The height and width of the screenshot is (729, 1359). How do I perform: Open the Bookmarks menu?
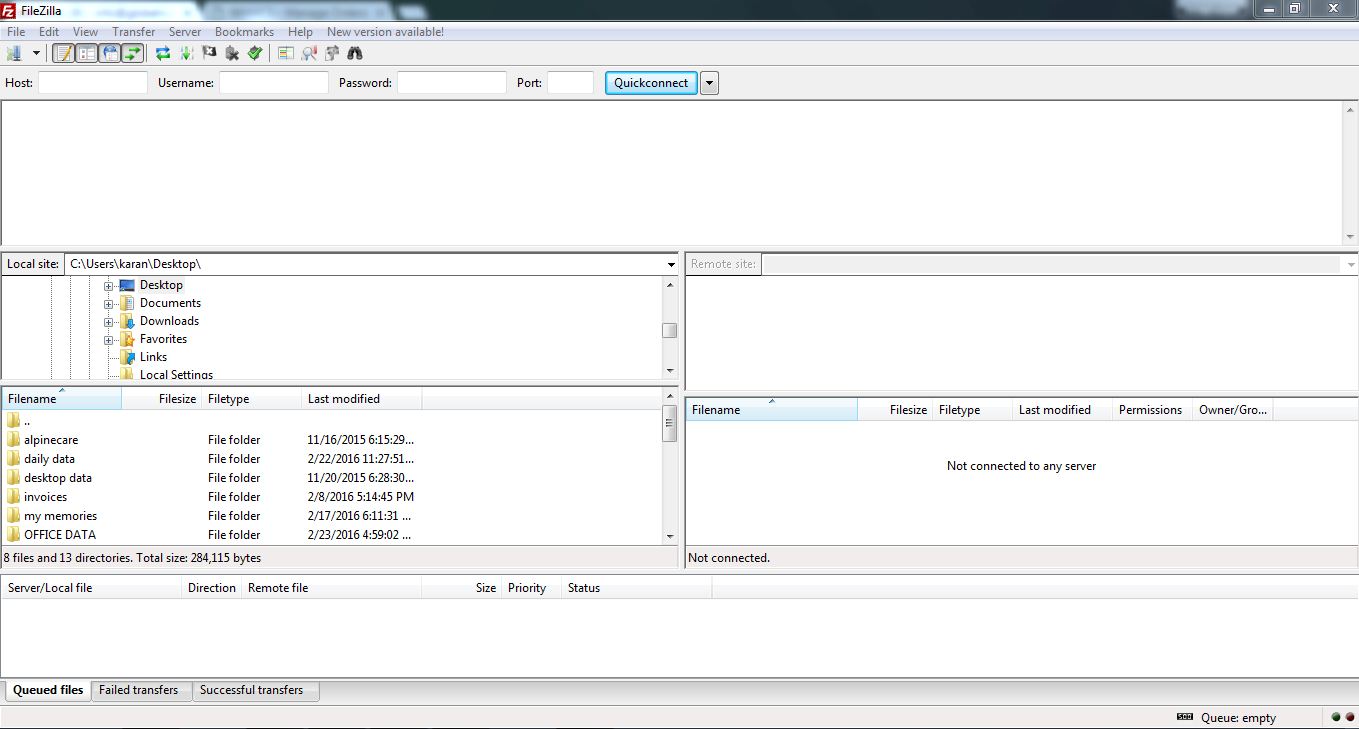(244, 32)
